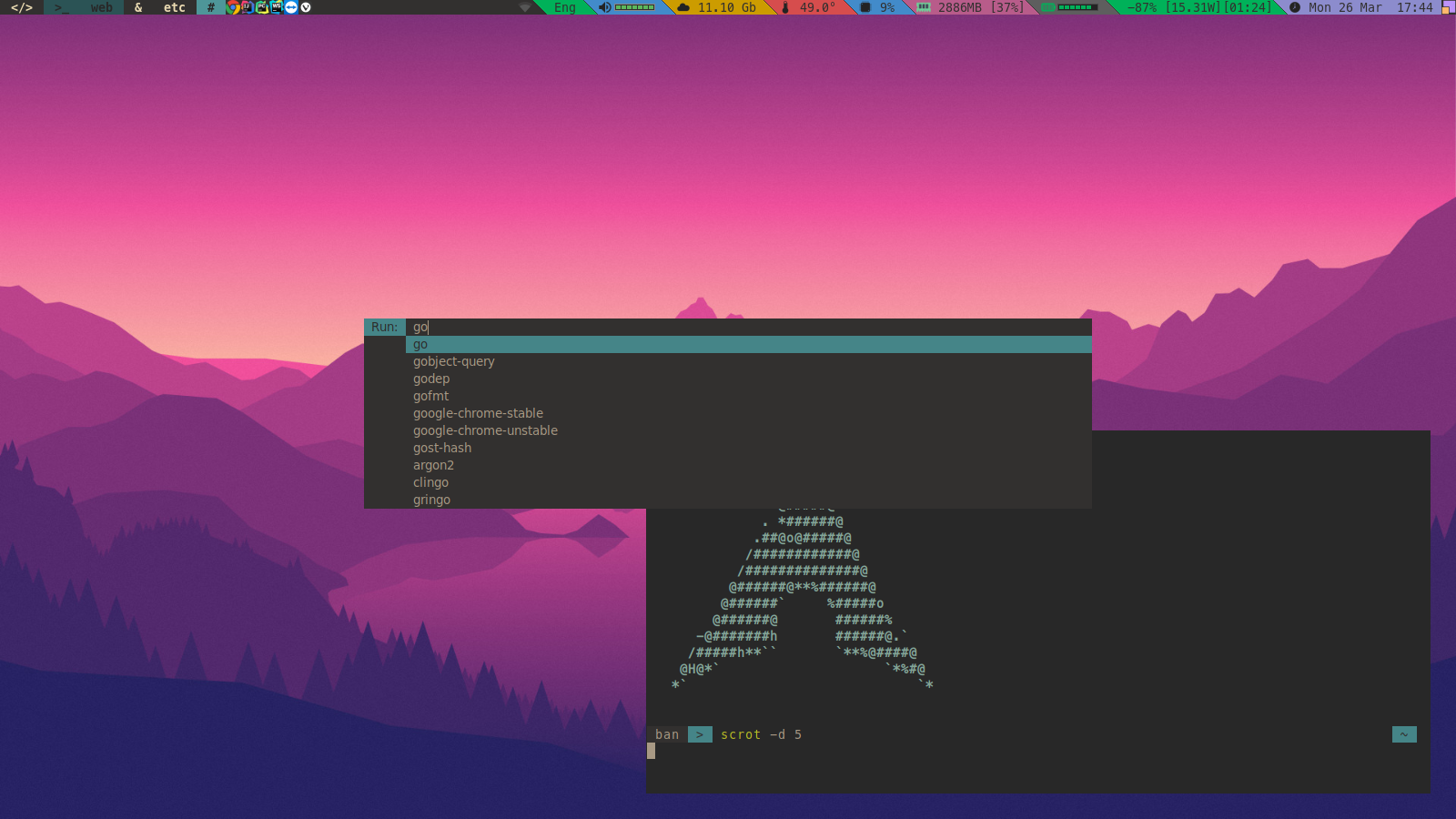Click the Chrome icon in the top bar

[233, 7]
